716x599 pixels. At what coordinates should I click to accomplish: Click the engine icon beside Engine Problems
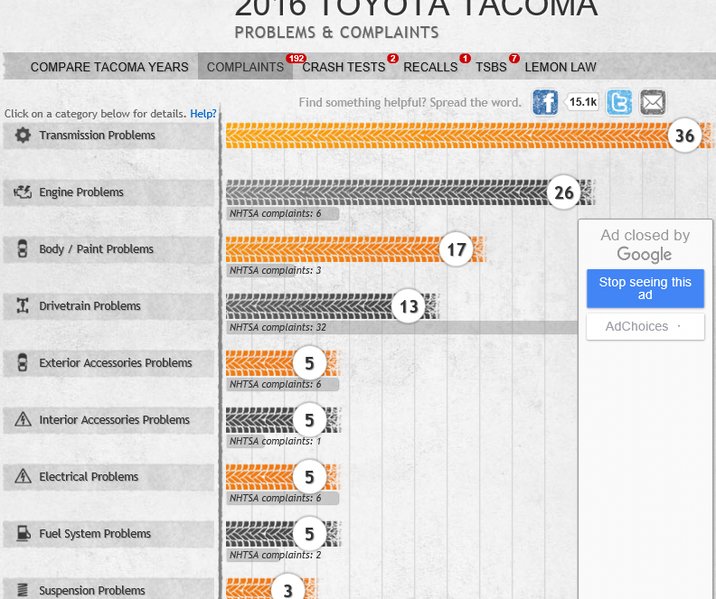point(22,192)
